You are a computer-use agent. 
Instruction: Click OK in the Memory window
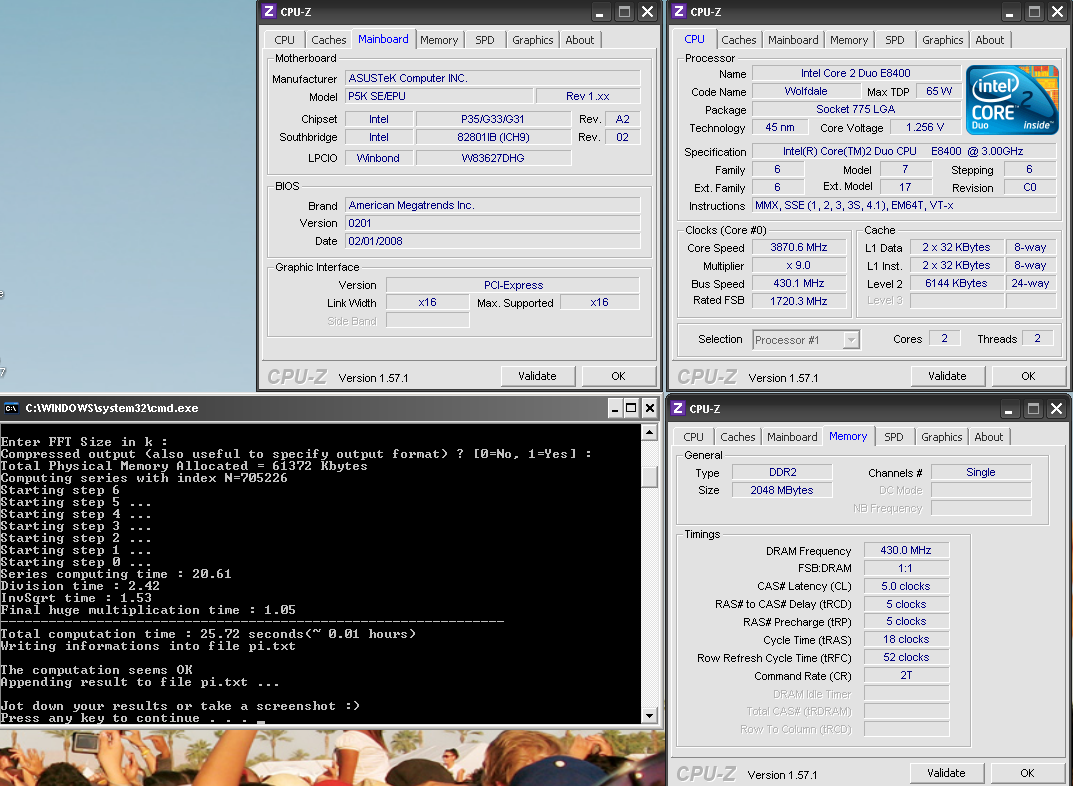pos(1026,773)
